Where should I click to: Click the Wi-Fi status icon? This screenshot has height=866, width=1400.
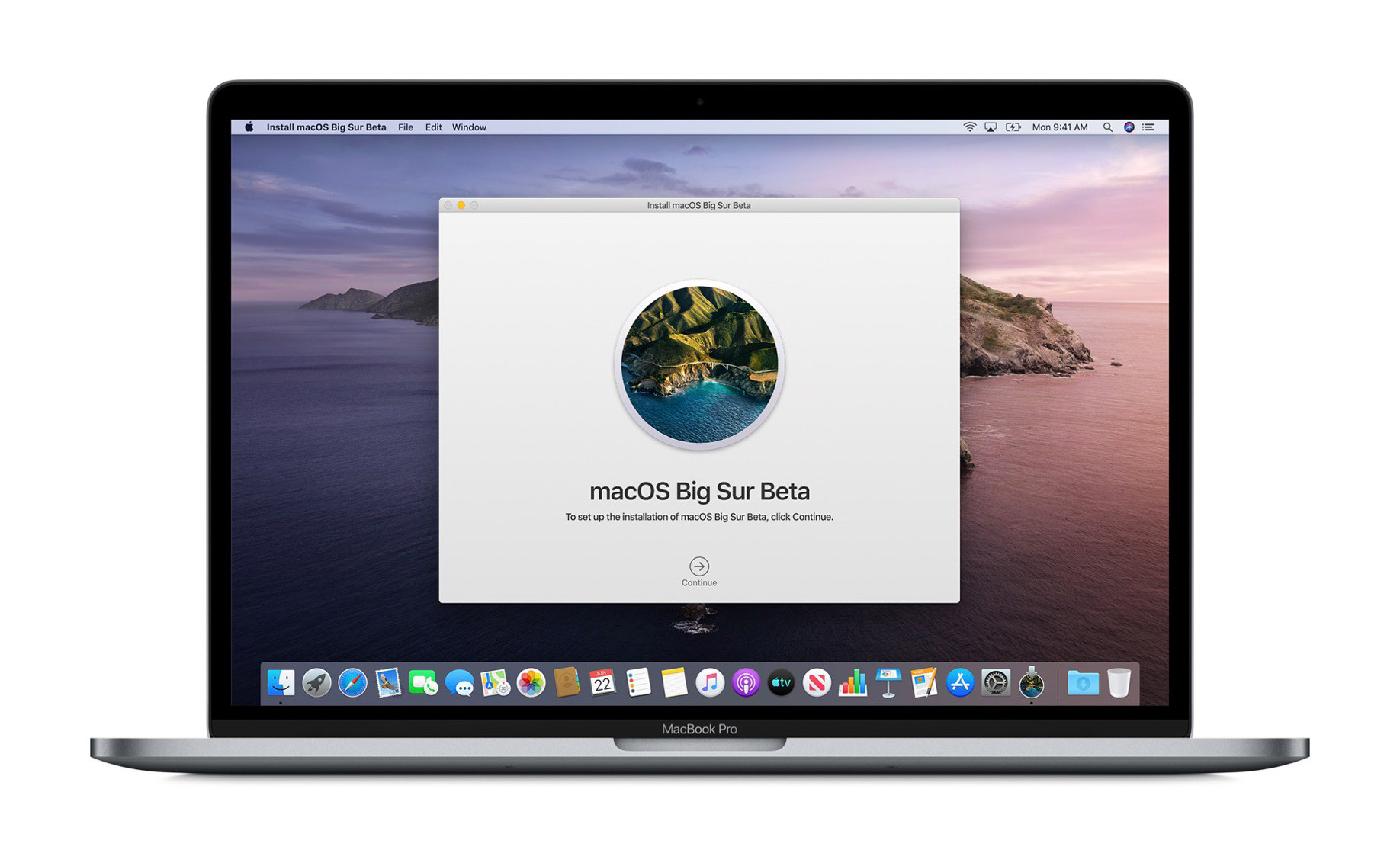pos(969,127)
